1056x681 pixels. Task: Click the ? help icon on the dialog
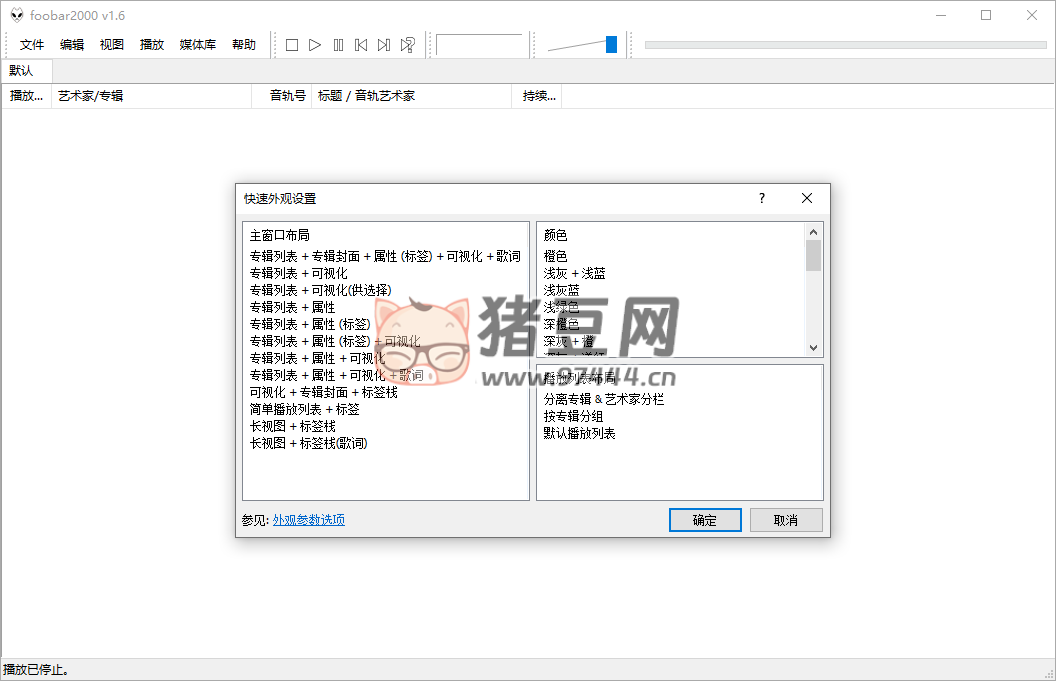tap(761, 198)
